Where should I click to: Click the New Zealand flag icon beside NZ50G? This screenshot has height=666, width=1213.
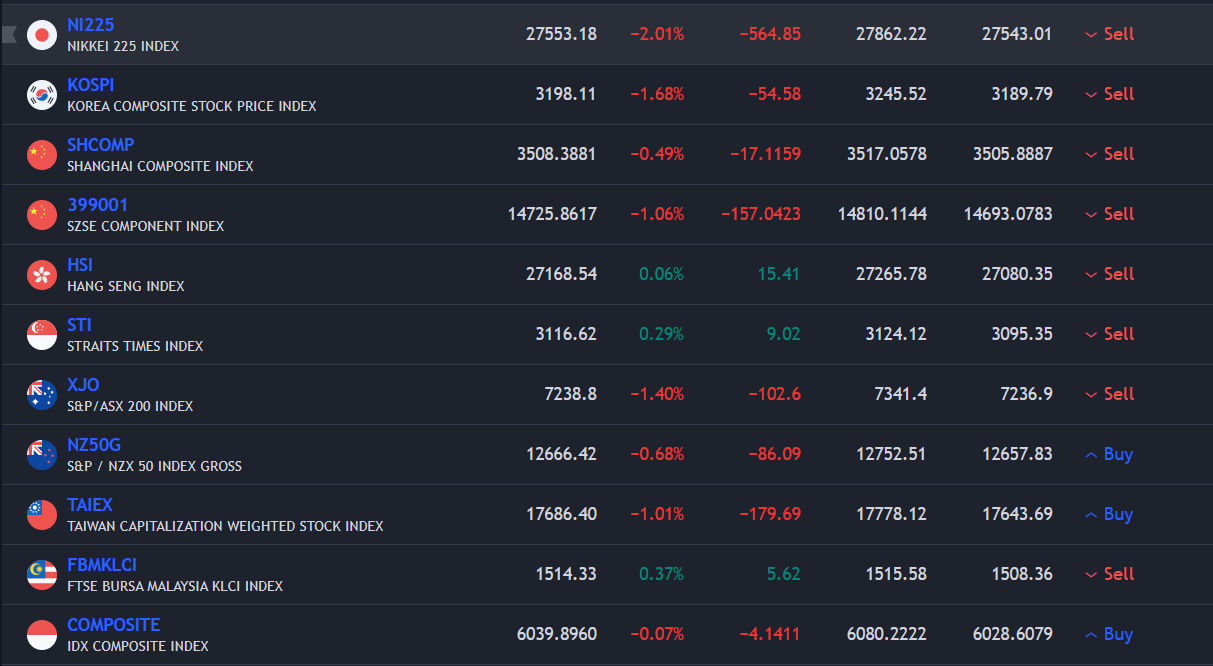pyautogui.click(x=42, y=454)
